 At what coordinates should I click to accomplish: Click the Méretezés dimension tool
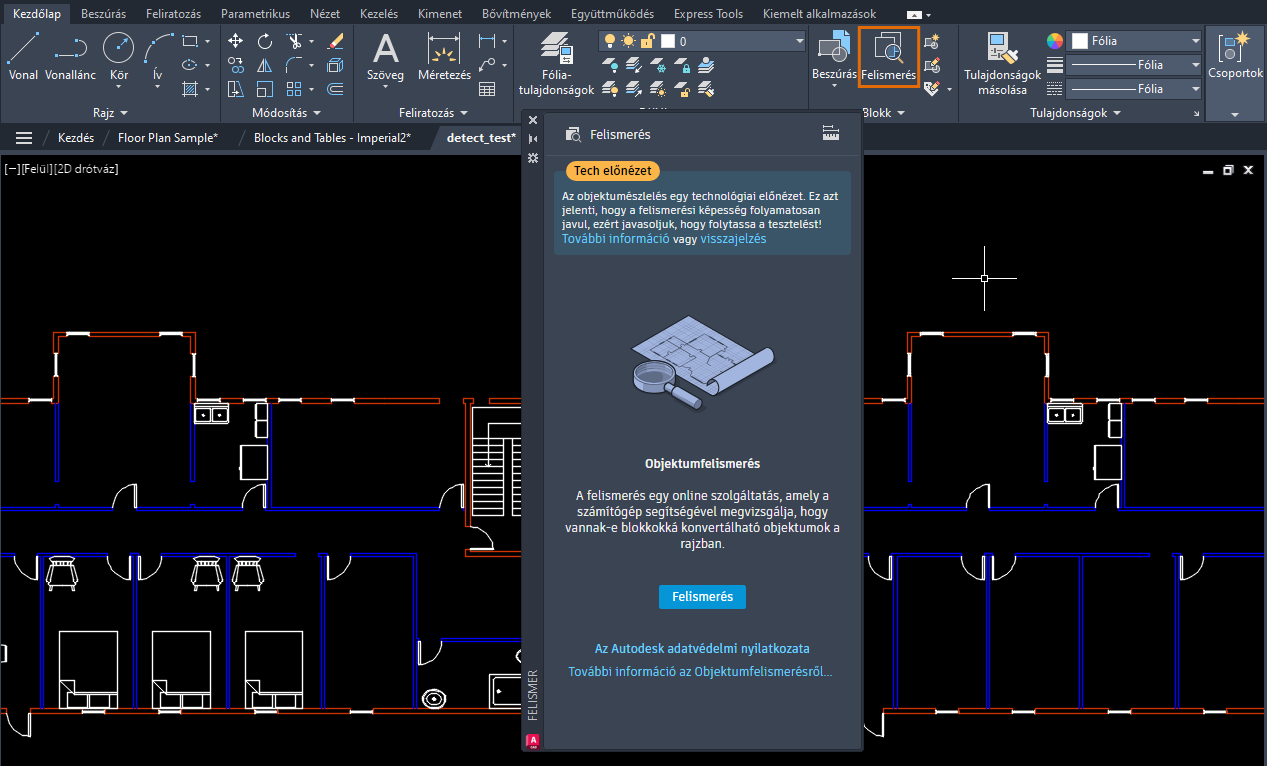coord(444,56)
